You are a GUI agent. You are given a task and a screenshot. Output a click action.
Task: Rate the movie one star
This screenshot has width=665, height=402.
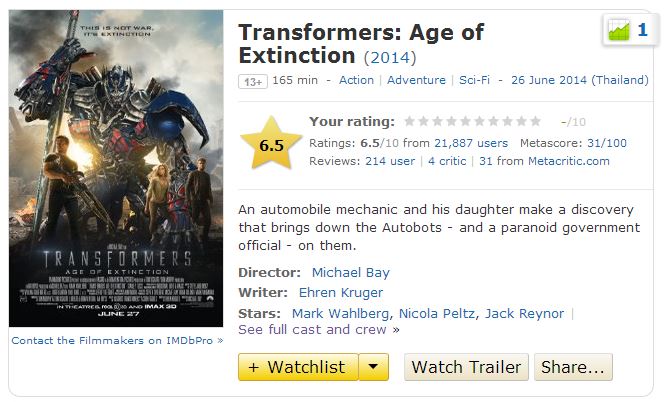click(409, 121)
